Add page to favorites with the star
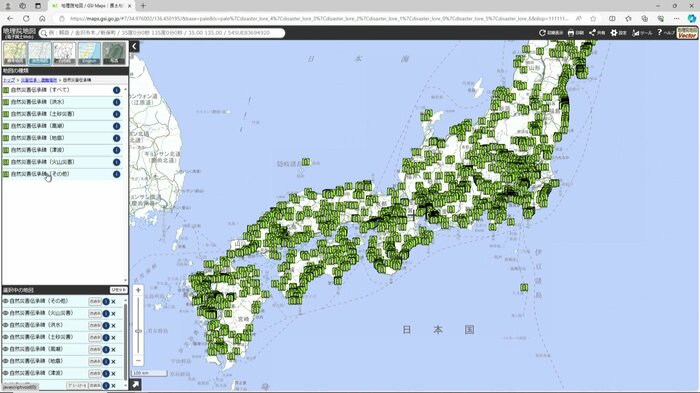The width and height of the screenshot is (700, 393). click(x=593, y=18)
